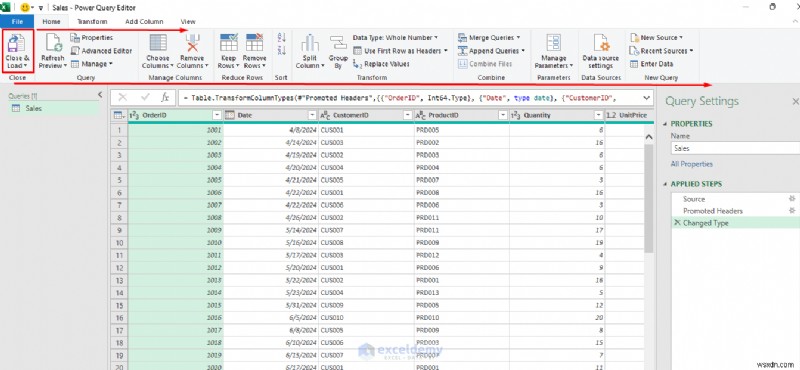This screenshot has width=800, height=370.
Task: Collapse the PROPERTIES section
Action: pos(666,124)
